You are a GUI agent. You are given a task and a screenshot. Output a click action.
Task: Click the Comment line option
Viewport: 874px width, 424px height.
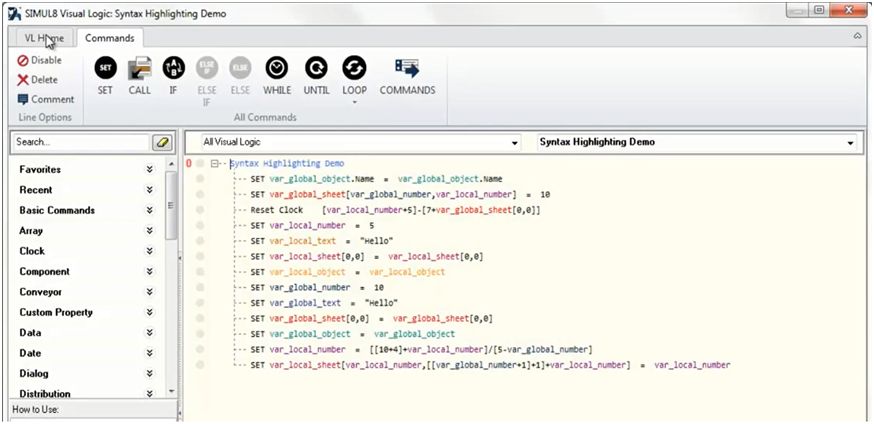point(46,99)
